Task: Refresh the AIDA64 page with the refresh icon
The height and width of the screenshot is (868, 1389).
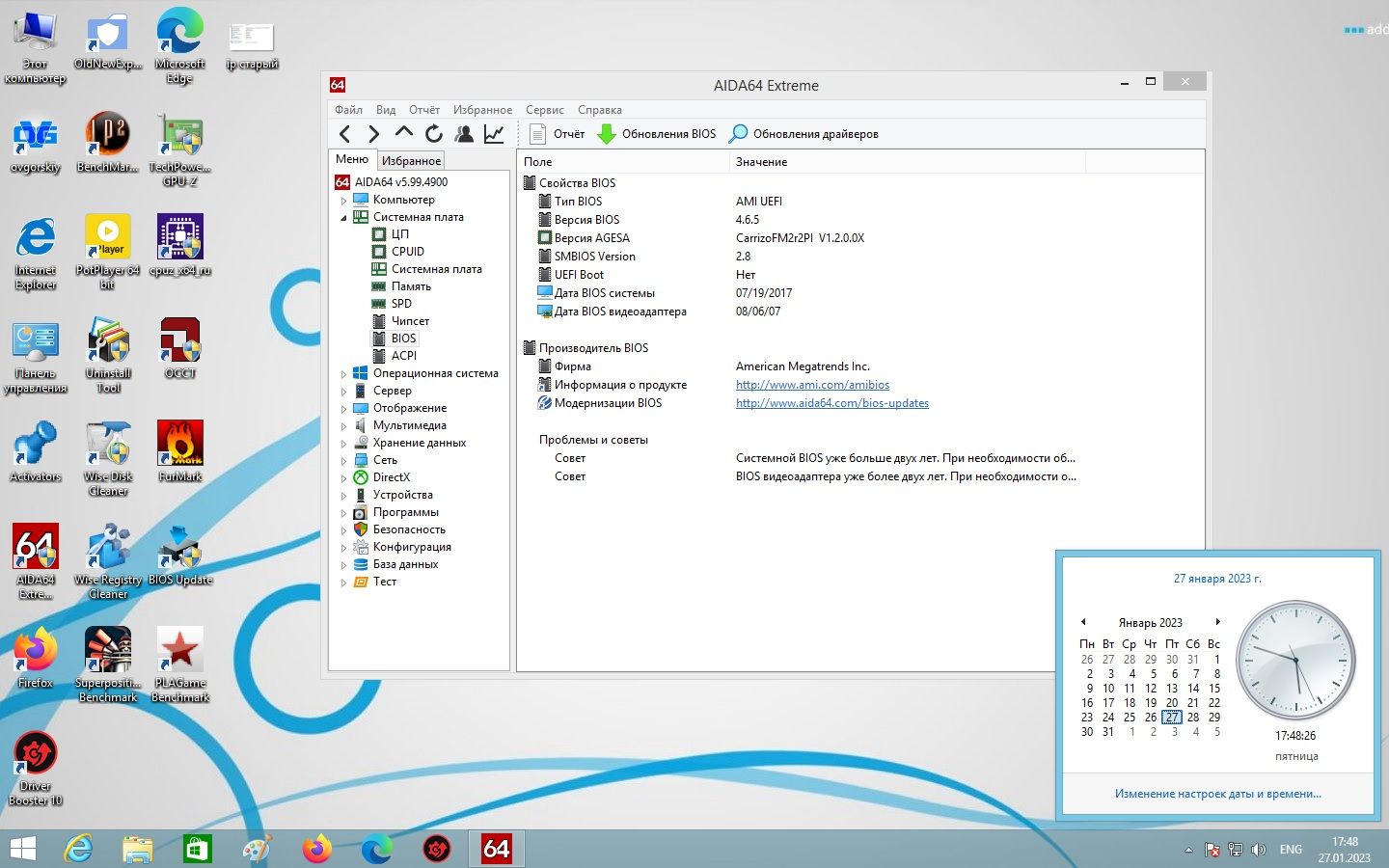Action: coord(434,134)
